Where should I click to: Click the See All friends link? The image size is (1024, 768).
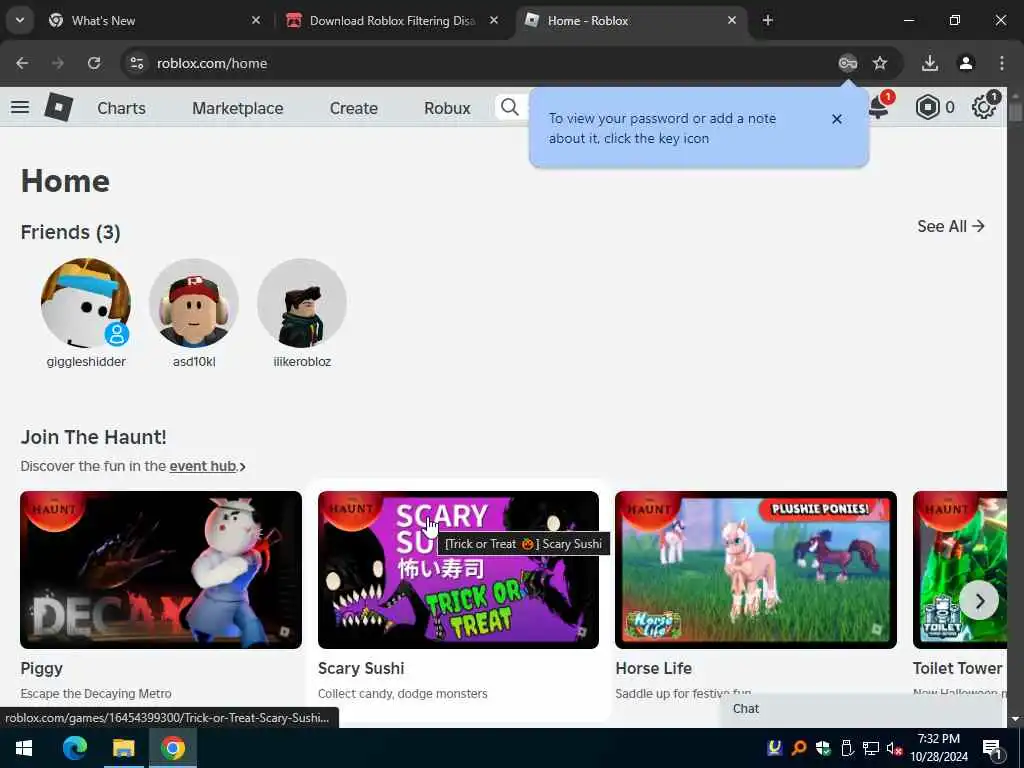pos(951,226)
